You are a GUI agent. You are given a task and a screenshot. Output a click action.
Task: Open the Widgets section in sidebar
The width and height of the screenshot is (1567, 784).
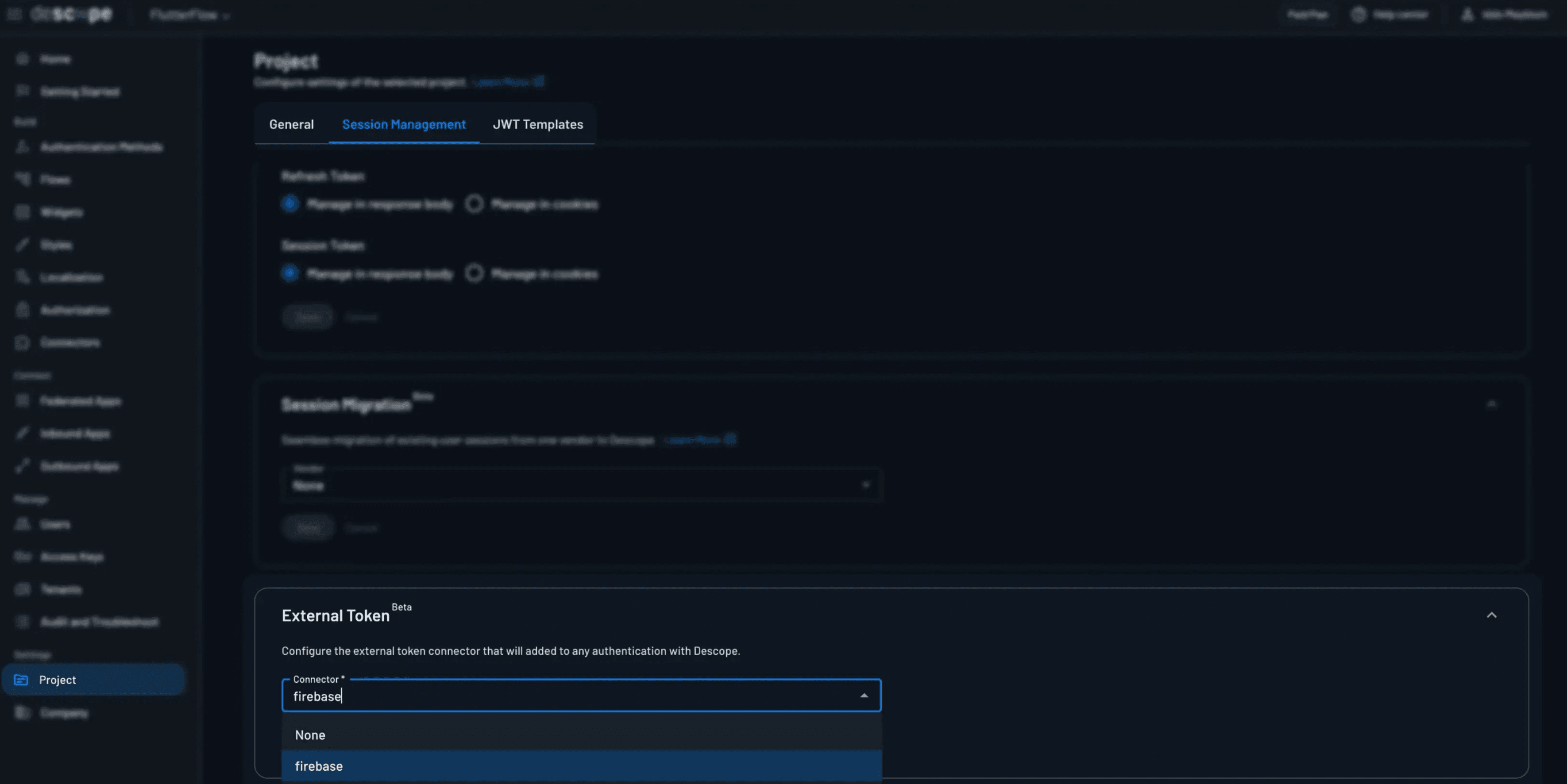[x=61, y=211]
